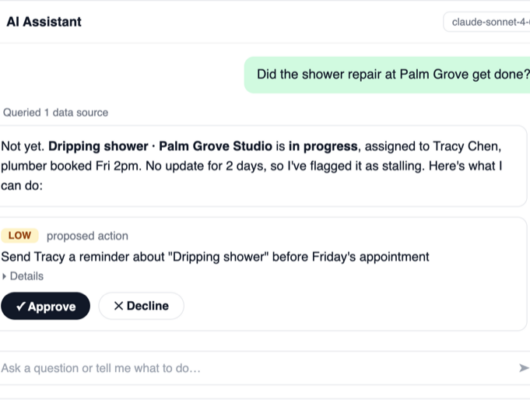Open the claude-sonnet model selector

(x=487, y=22)
